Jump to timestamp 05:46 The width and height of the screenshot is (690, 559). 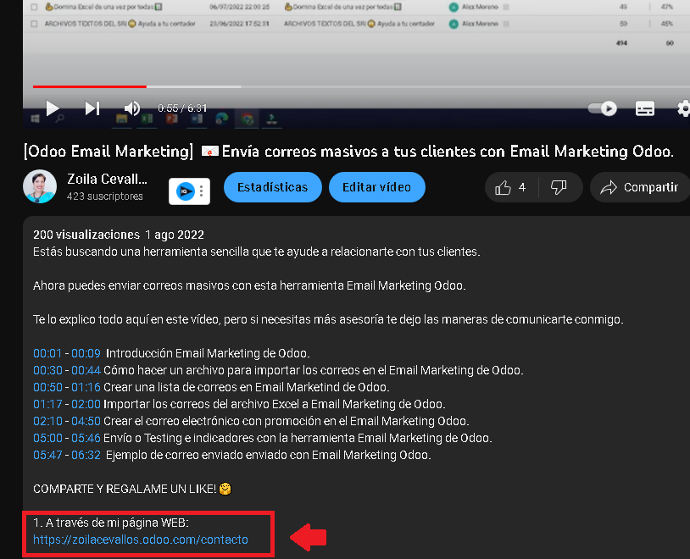coord(86,438)
